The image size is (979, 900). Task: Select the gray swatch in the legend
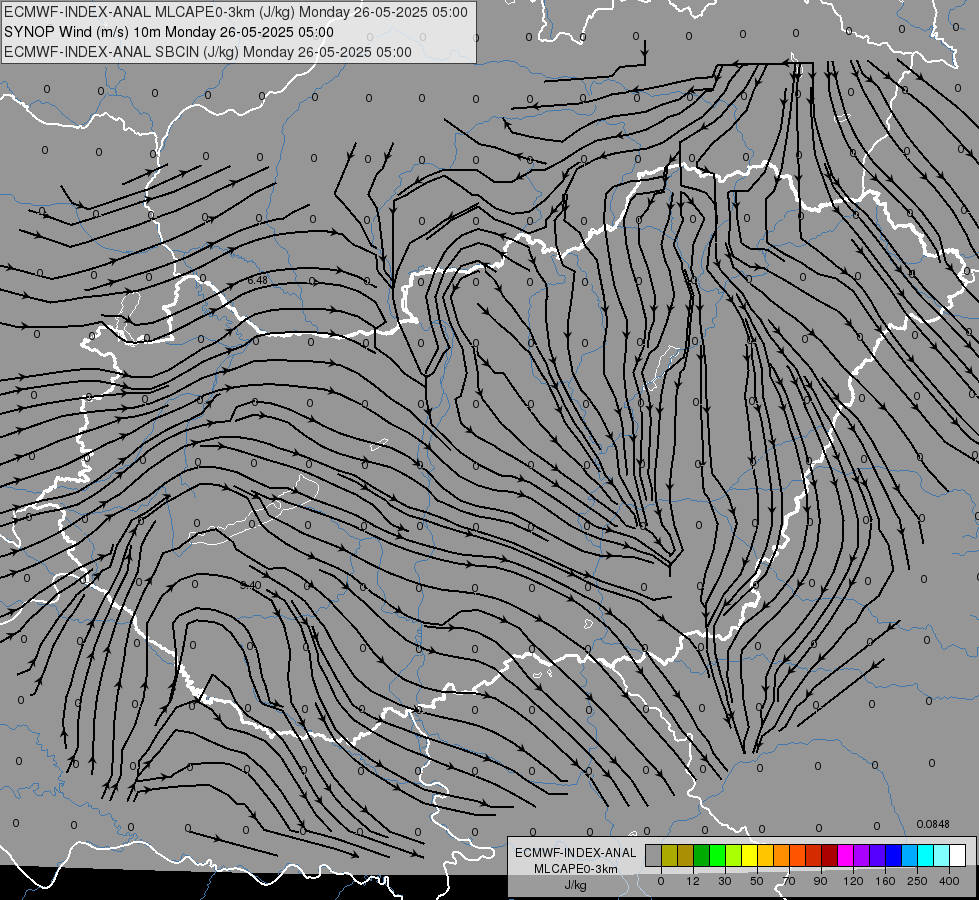click(x=654, y=855)
